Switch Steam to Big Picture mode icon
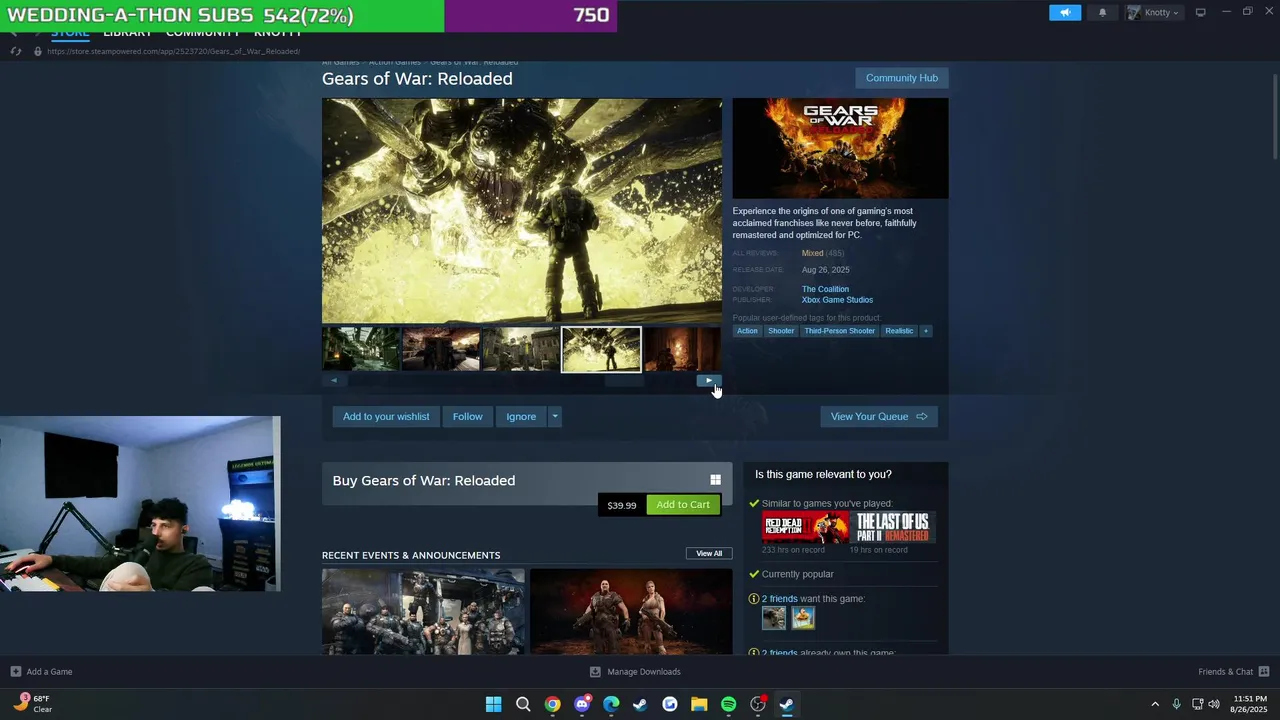The height and width of the screenshot is (720, 1280). [1201, 12]
